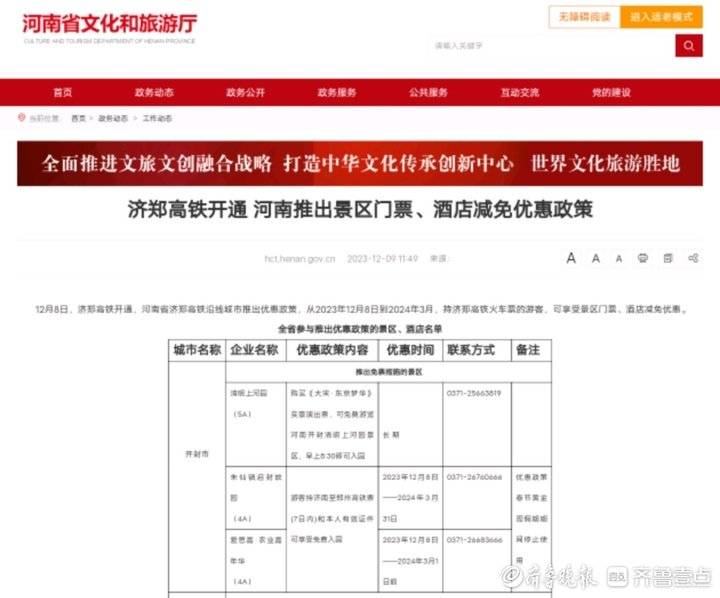Click the 企业名称 table header

coord(254,350)
